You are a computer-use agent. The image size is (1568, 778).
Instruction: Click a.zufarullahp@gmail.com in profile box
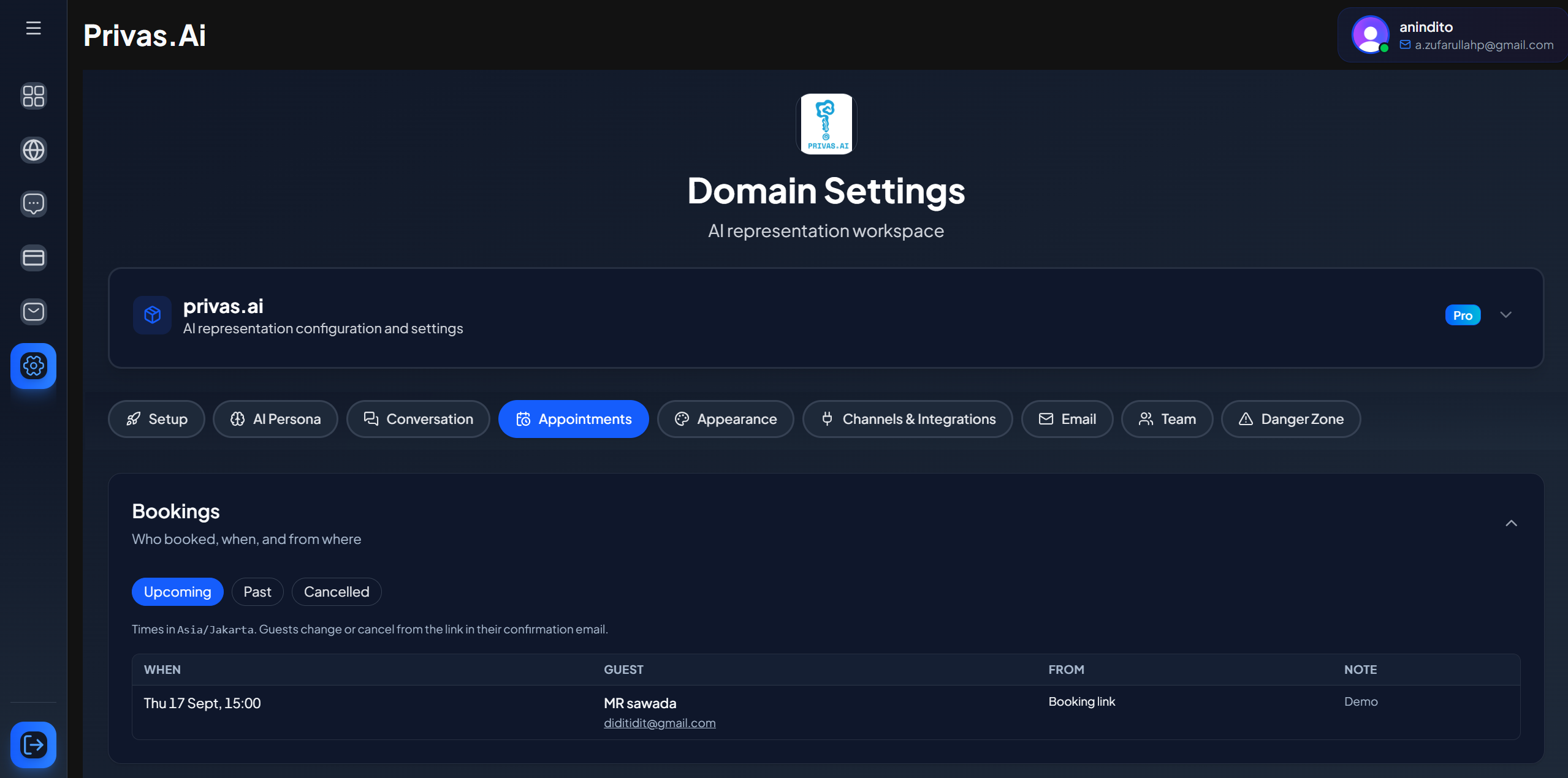click(1484, 45)
